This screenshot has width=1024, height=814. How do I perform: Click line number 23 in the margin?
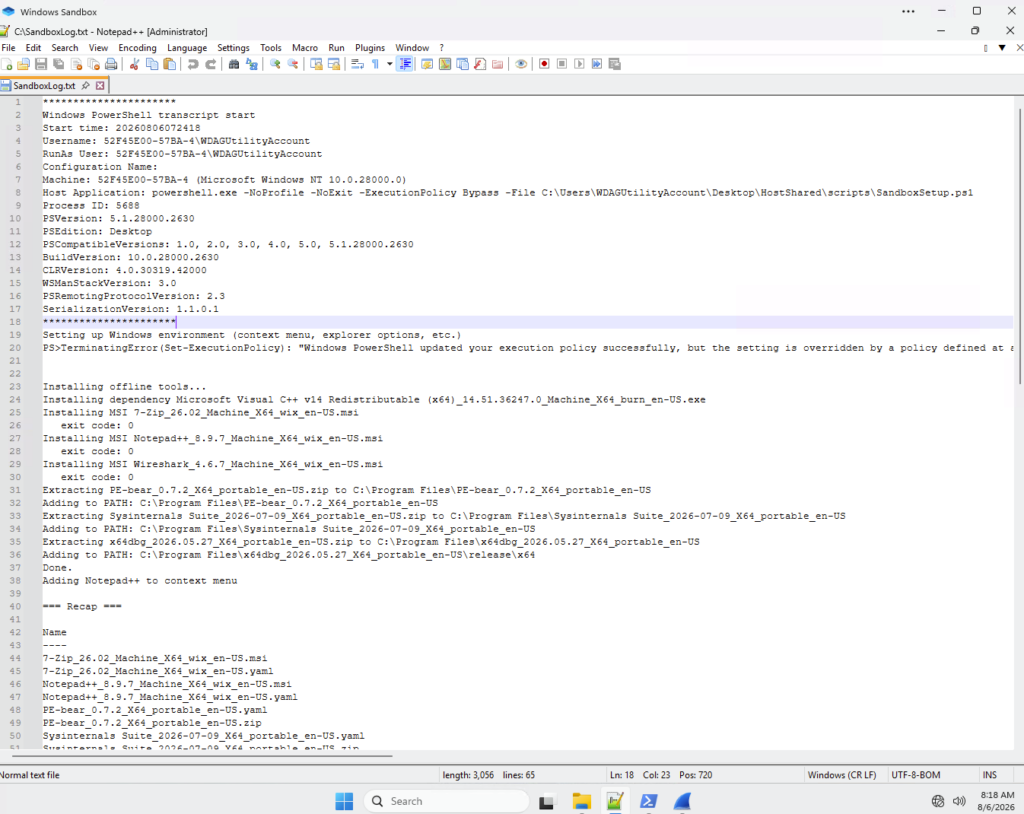click(x=15, y=387)
